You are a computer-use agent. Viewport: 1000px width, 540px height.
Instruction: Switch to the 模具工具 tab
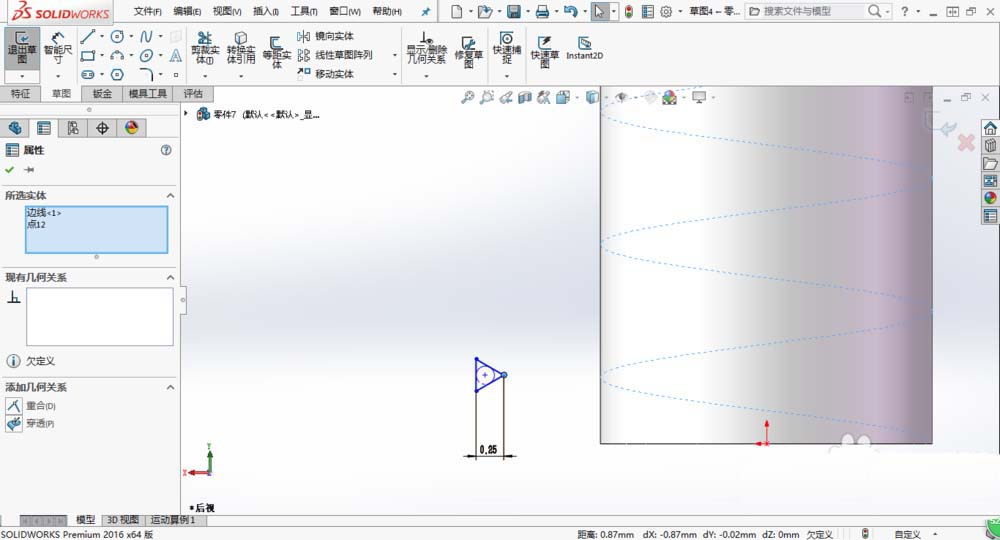point(148,94)
